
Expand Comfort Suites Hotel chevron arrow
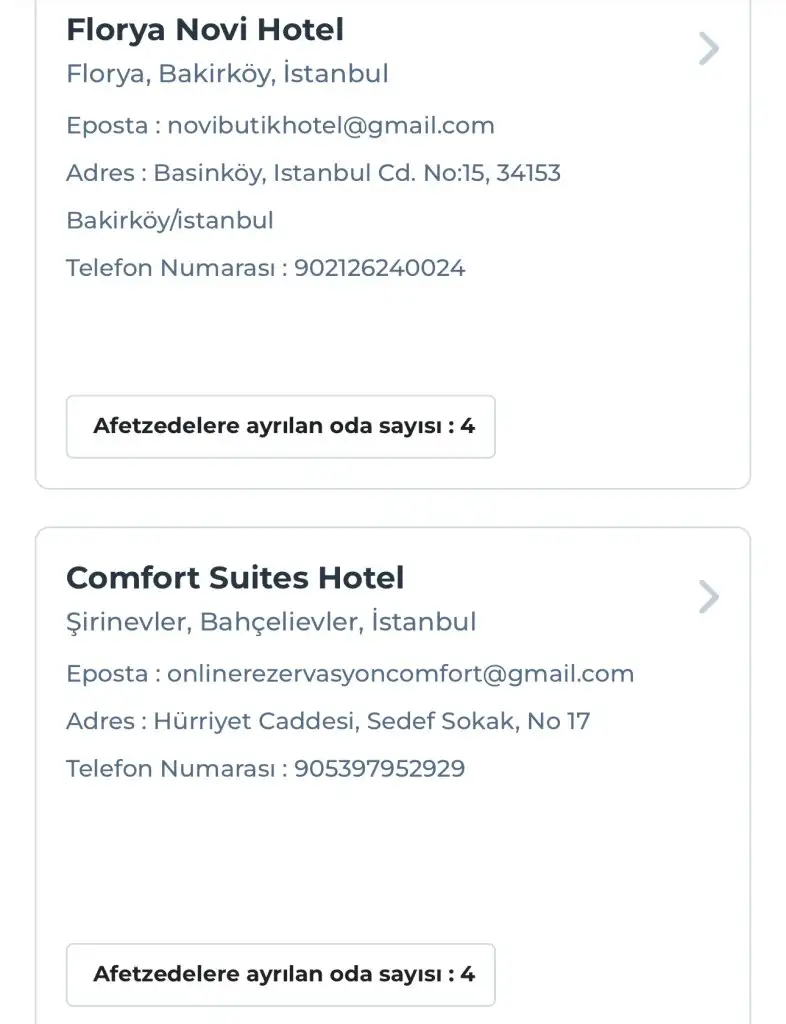708,597
